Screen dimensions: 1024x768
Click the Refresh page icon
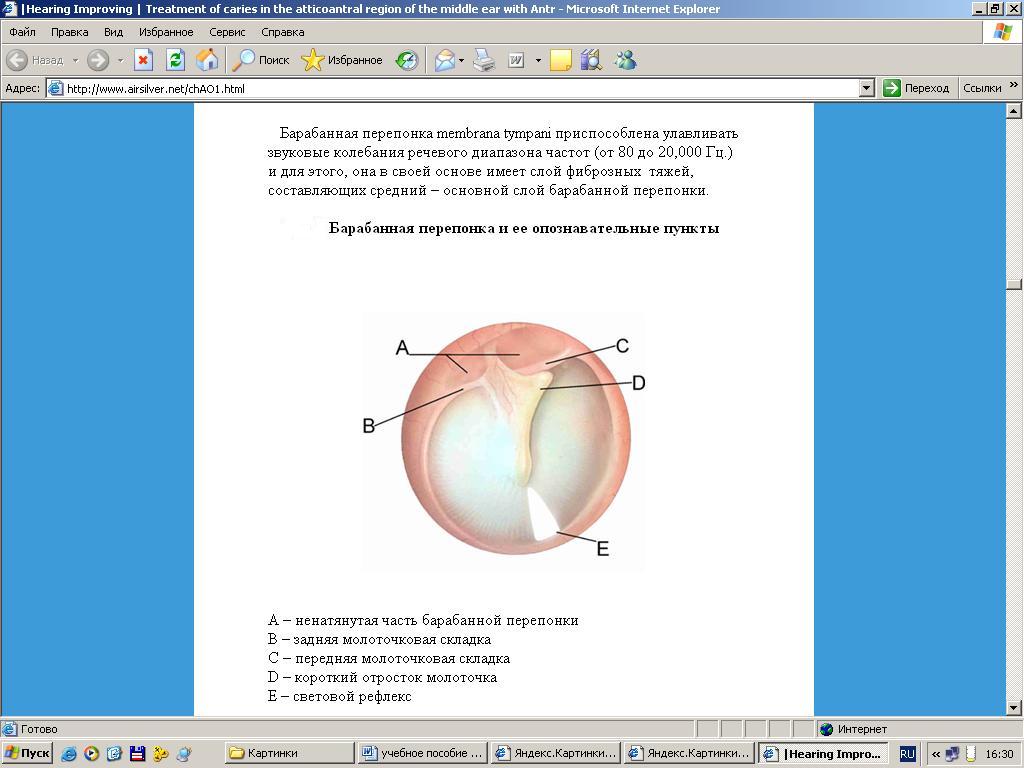(x=175, y=60)
